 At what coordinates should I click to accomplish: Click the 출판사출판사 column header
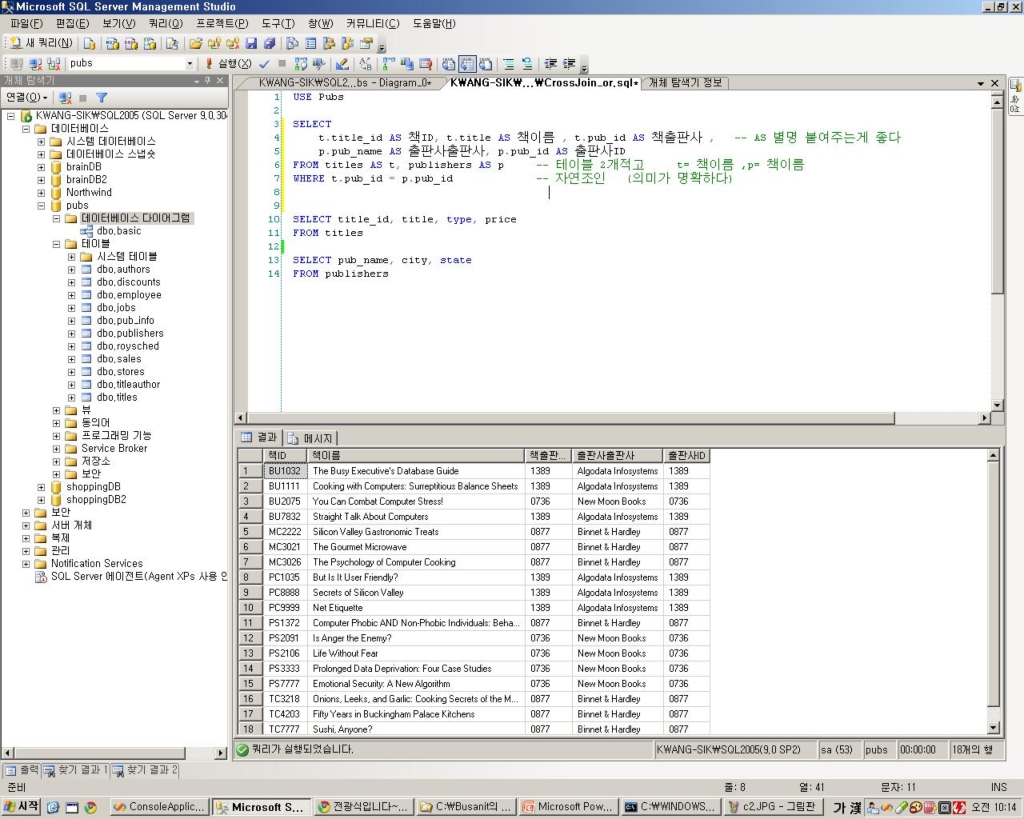(617, 455)
